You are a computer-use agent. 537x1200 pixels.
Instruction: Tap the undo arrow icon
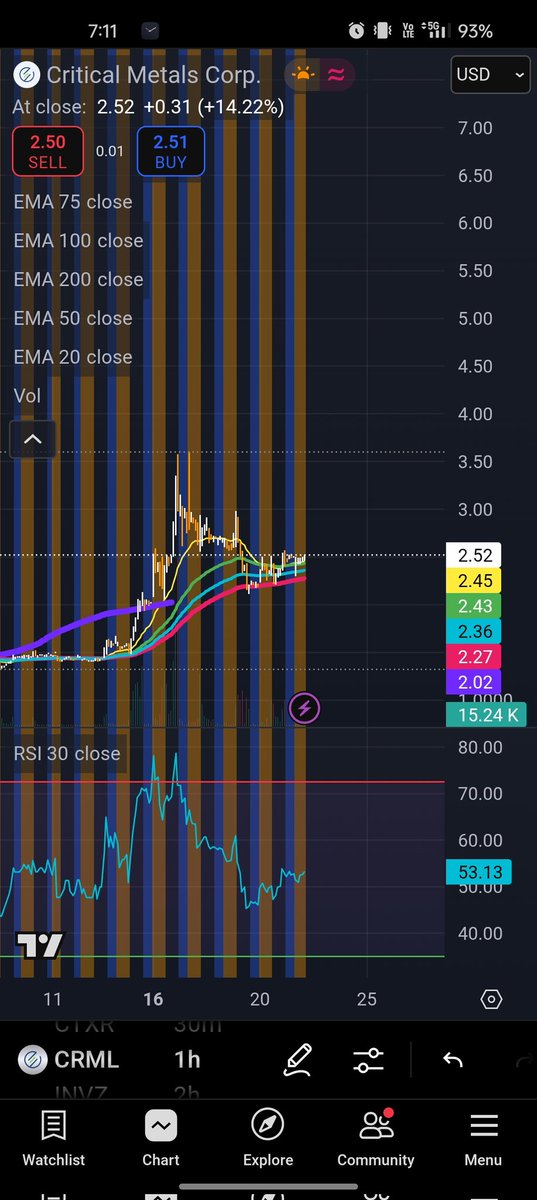[x=452, y=1060]
